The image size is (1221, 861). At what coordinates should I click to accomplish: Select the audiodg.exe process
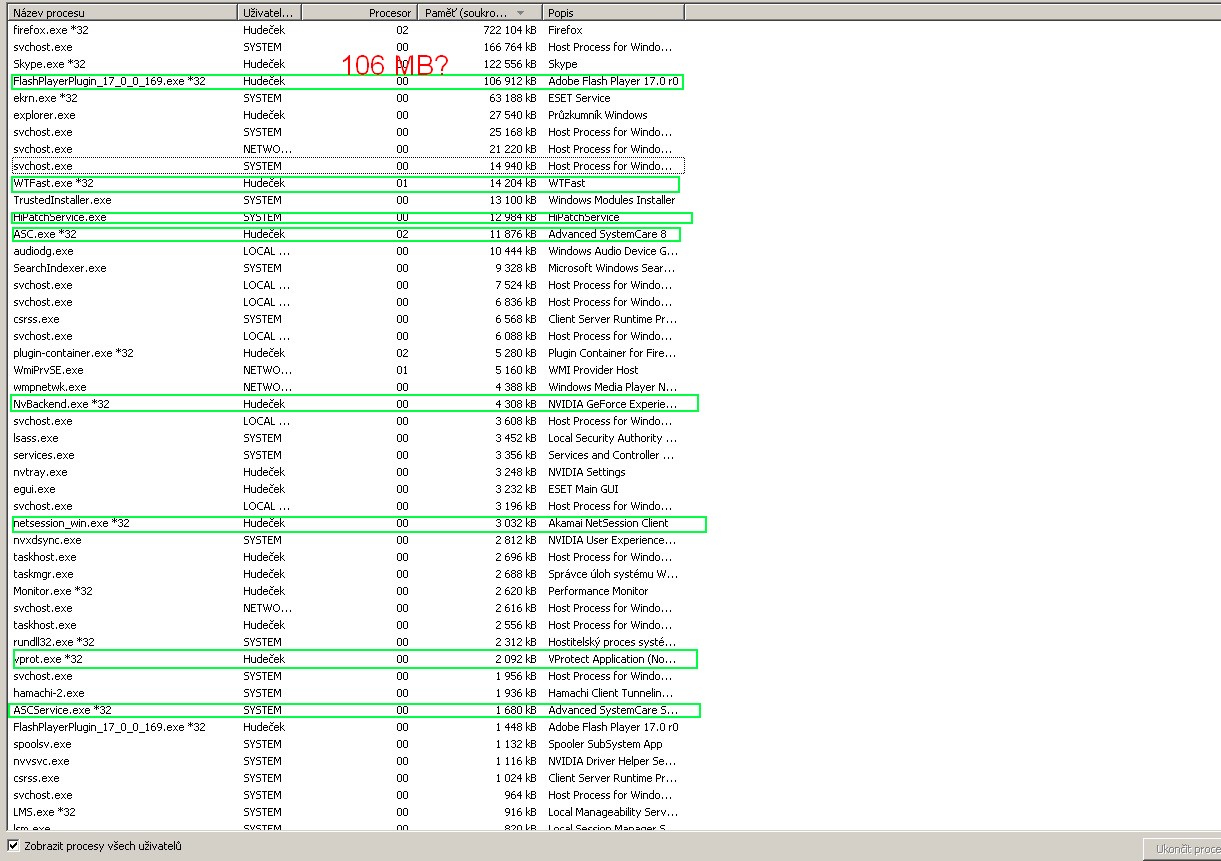[347, 251]
